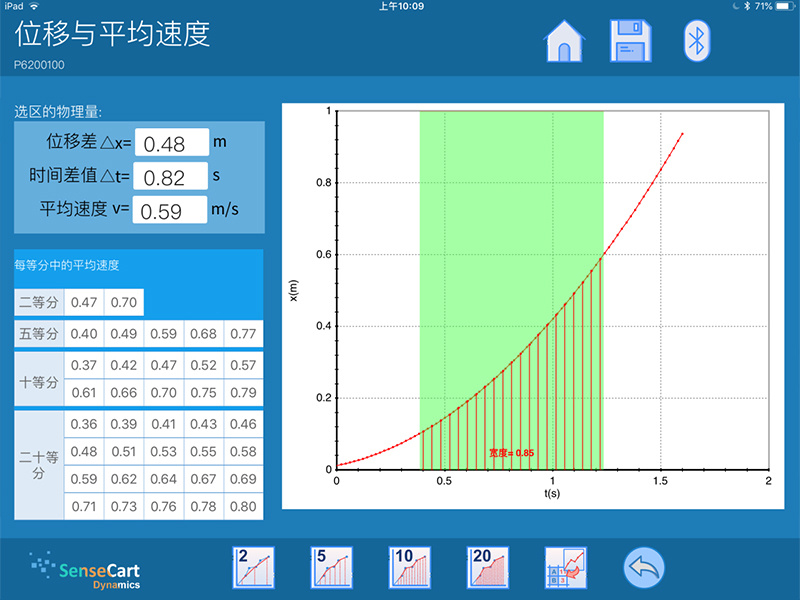
Task: Tap the 五等分 row header
Action: point(39,334)
